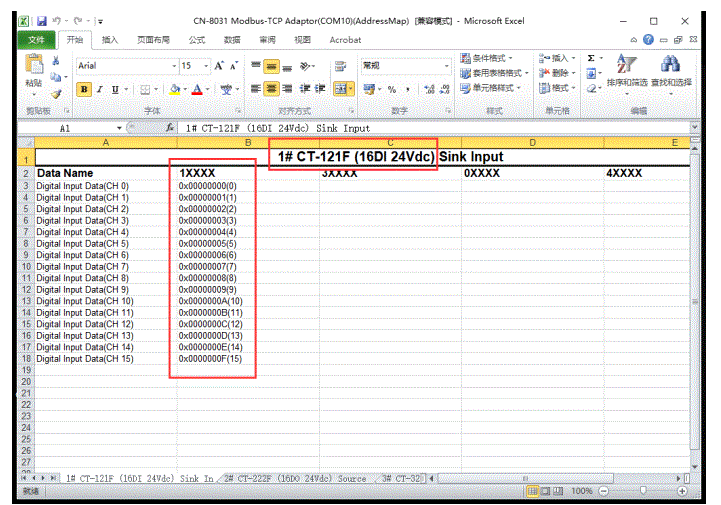
Task: Toggle Underline formatting
Action: pos(115,89)
